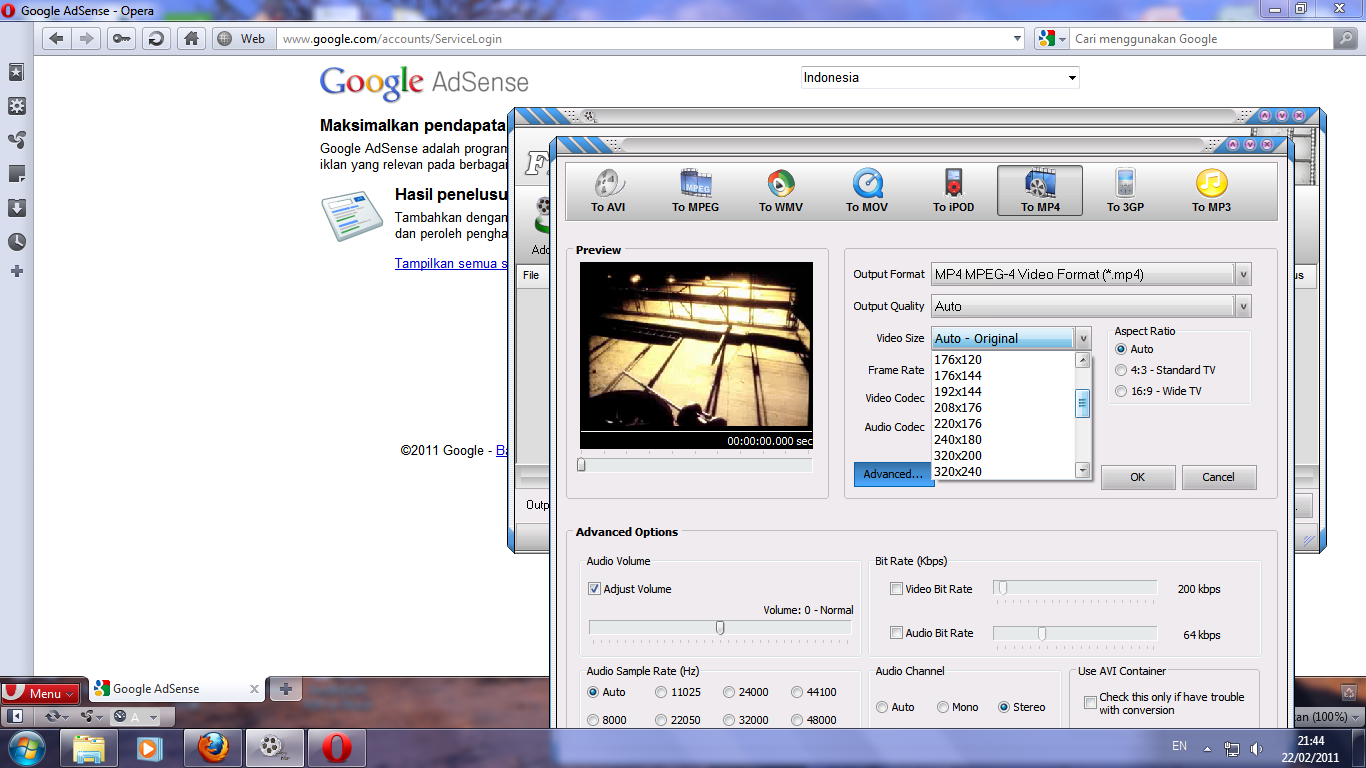
Task: Open the Opera Menu button
Action: click(40, 692)
